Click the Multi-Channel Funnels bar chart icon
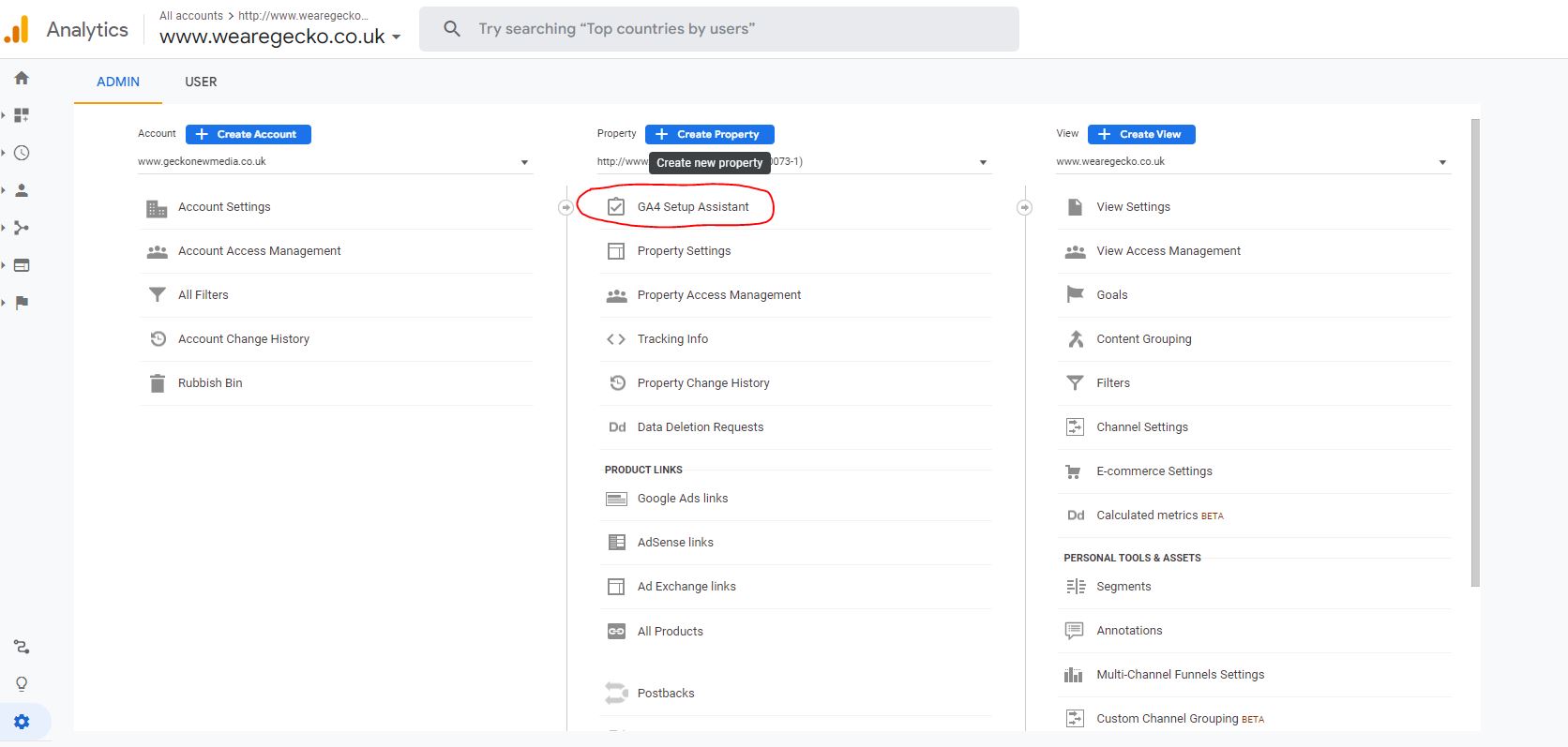The width and height of the screenshot is (1568, 747). (x=1074, y=675)
